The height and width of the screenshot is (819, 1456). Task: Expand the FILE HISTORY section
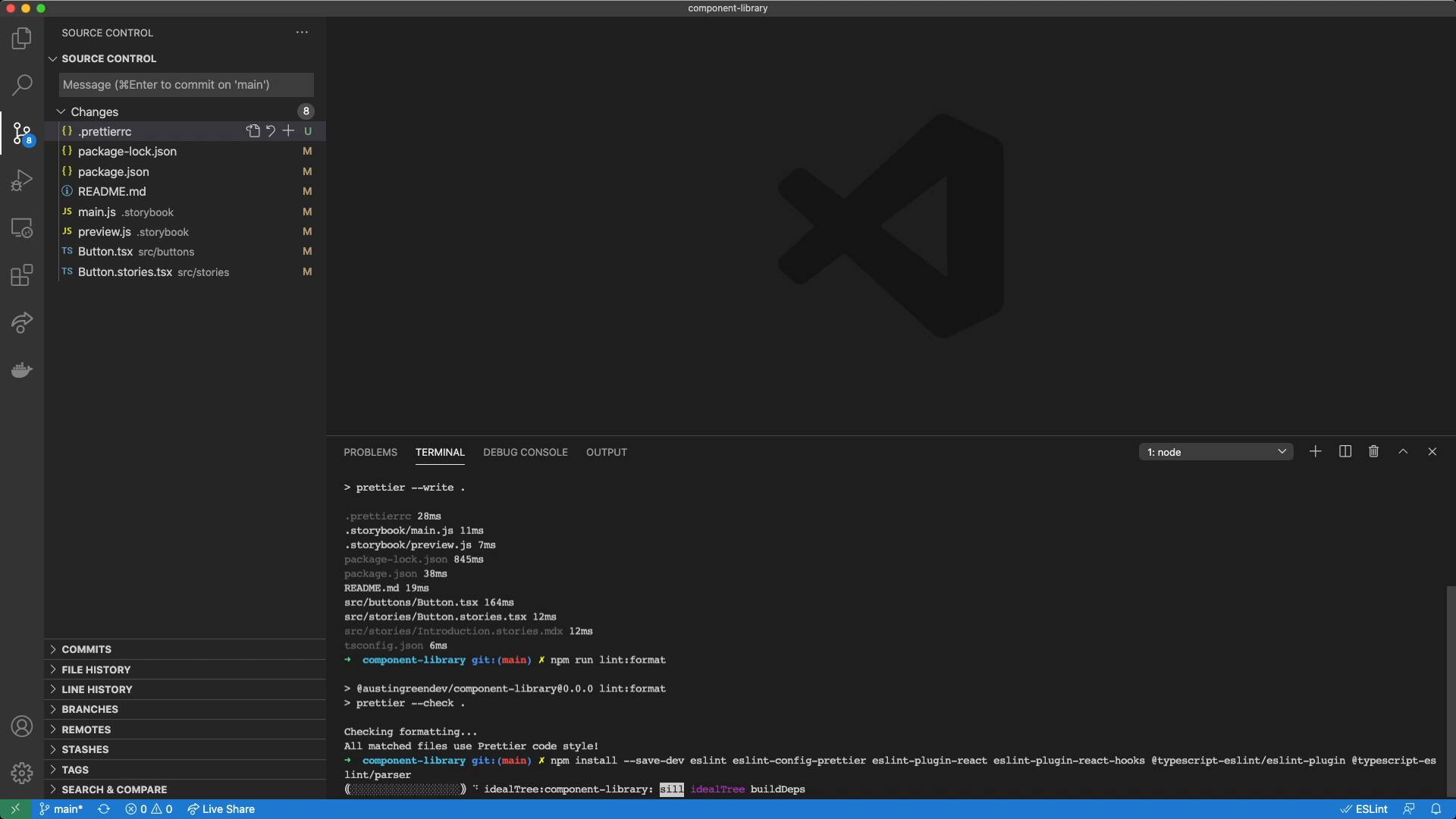(185, 670)
